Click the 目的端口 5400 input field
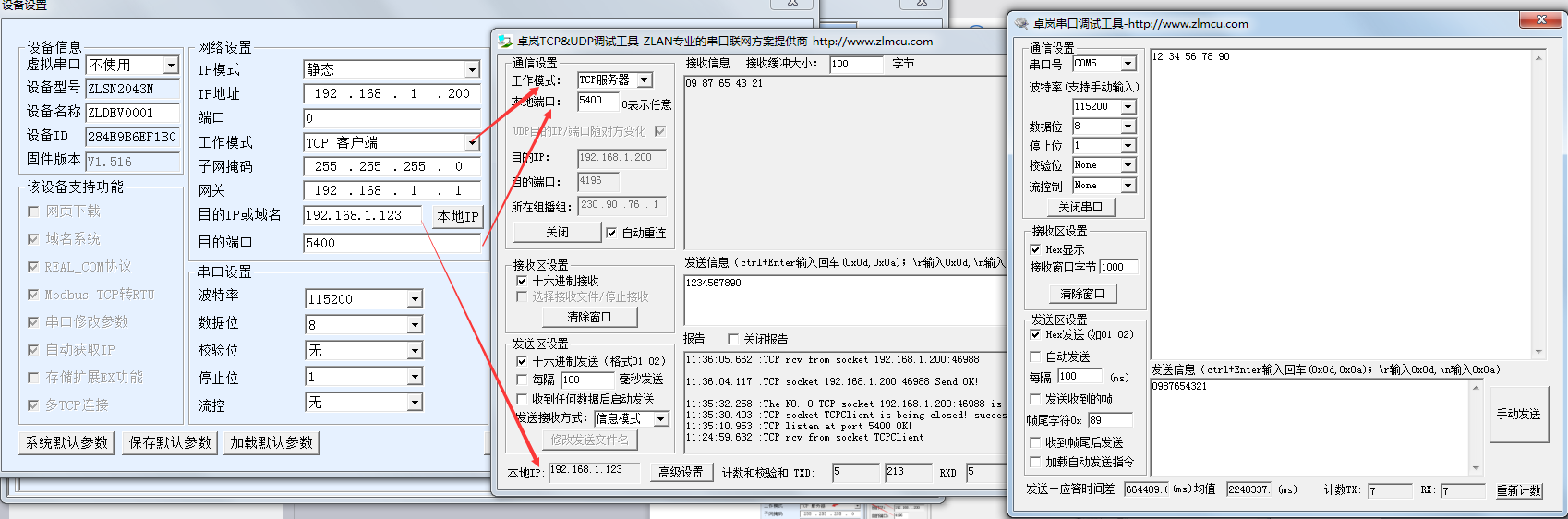 tap(392, 243)
